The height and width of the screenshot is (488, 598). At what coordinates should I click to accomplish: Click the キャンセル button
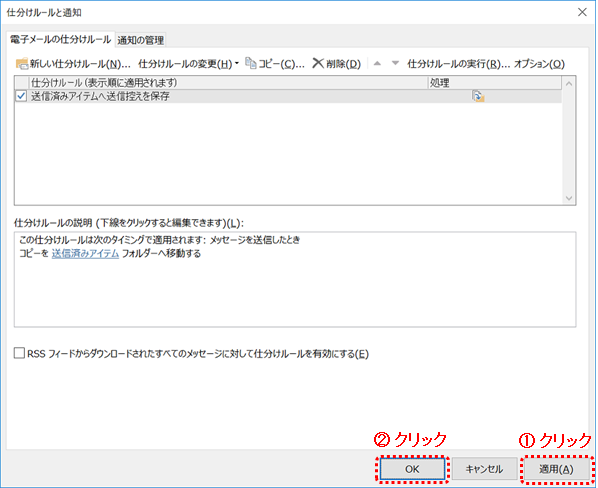pyautogui.click(x=484, y=469)
